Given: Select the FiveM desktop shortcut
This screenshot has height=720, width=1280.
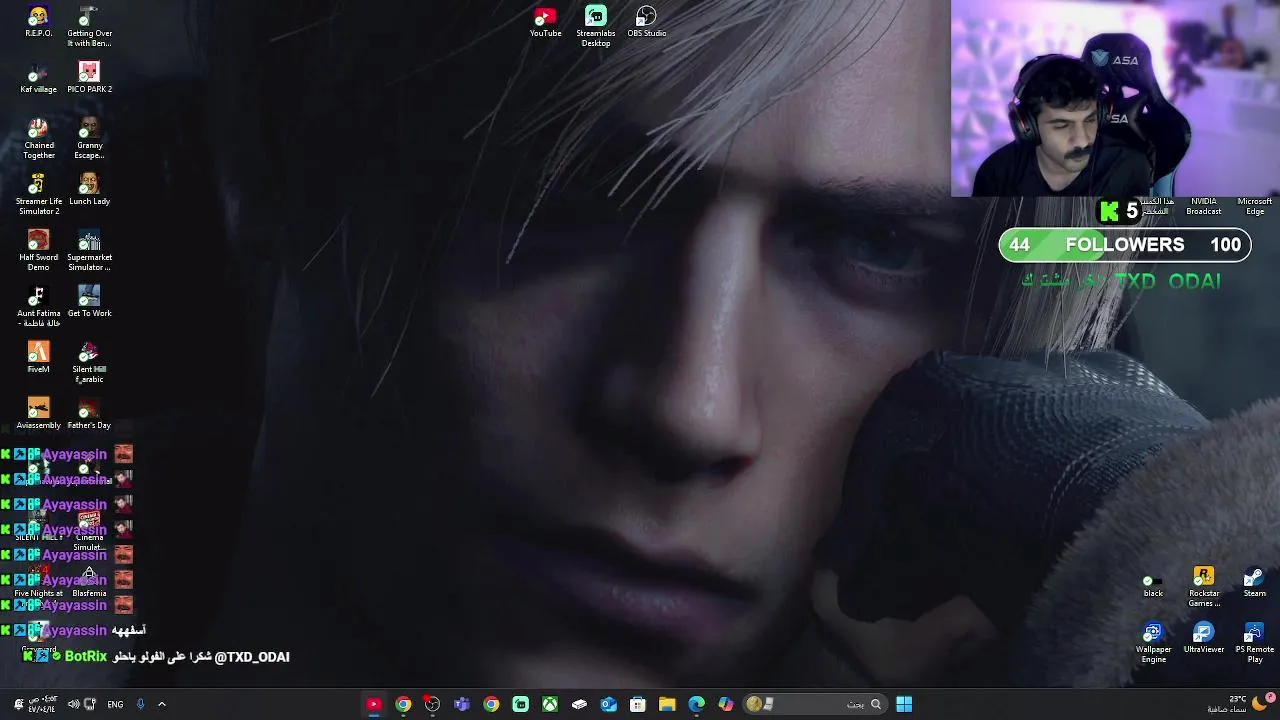Looking at the screenshot, I should tap(38, 358).
